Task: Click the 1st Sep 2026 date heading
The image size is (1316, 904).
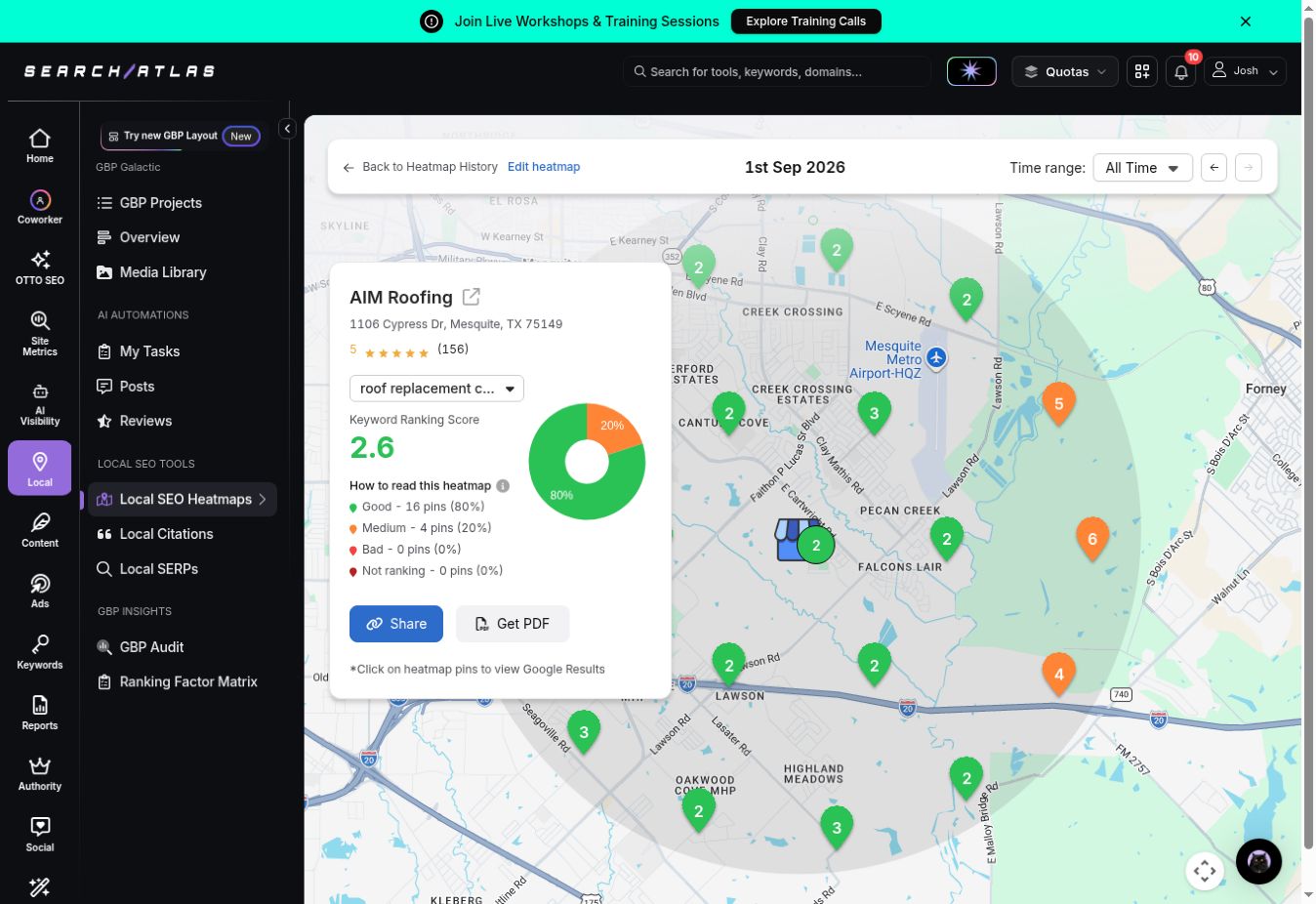Action: pyautogui.click(x=795, y=167)
